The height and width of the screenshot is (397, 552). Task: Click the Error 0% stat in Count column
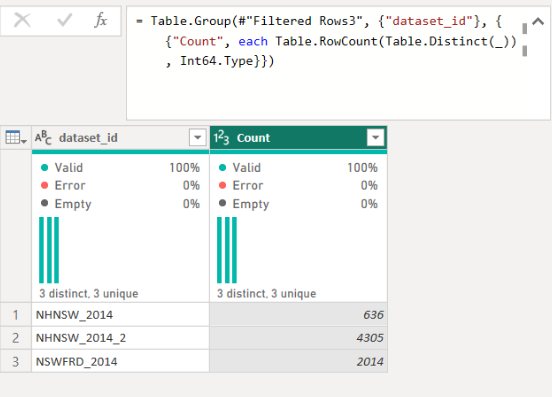(298, 185)
